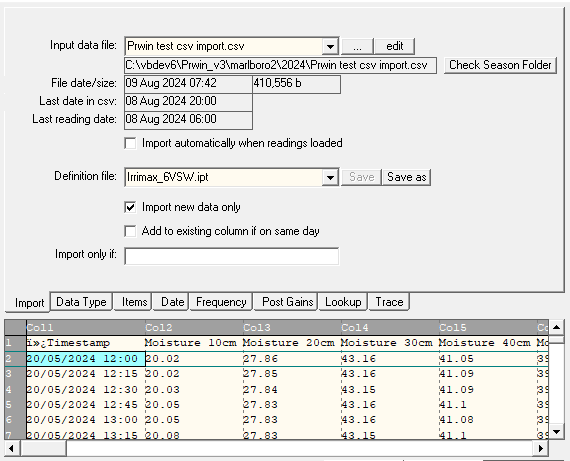Switch to the Frequency tab
The width and height of the screenshot is (570, 461).
click(x=221, y=302)
